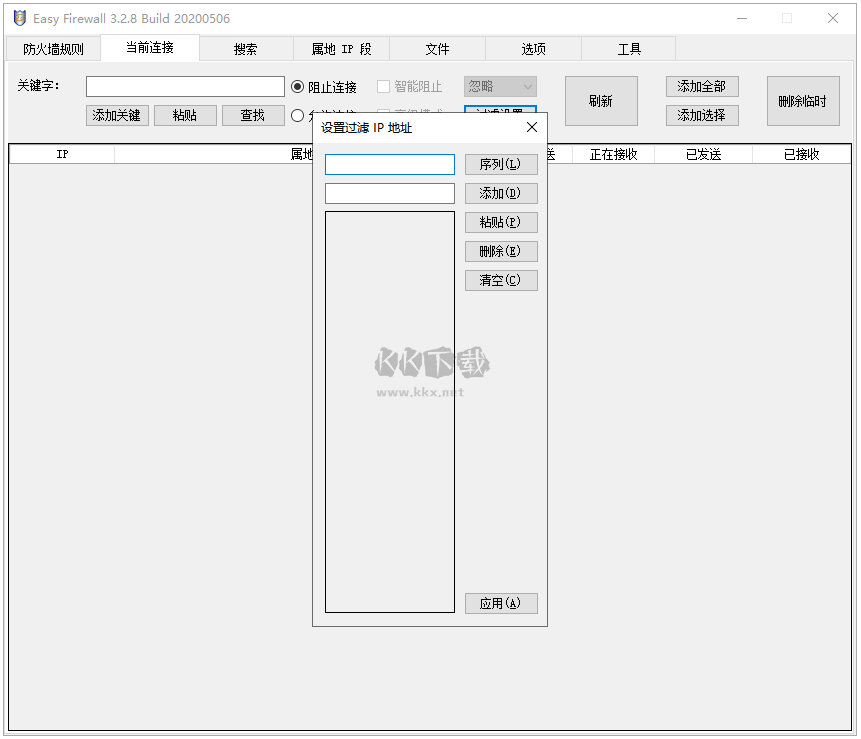The image size is (861, 739).
Task: Switch to the 搜索 tab
Action: [x=245, y=48]
